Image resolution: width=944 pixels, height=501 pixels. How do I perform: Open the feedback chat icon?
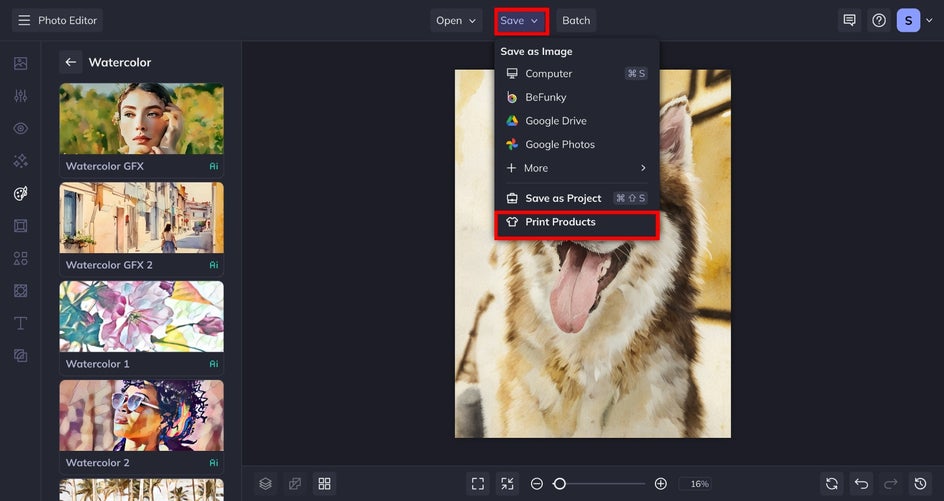[x=849, y=20]
